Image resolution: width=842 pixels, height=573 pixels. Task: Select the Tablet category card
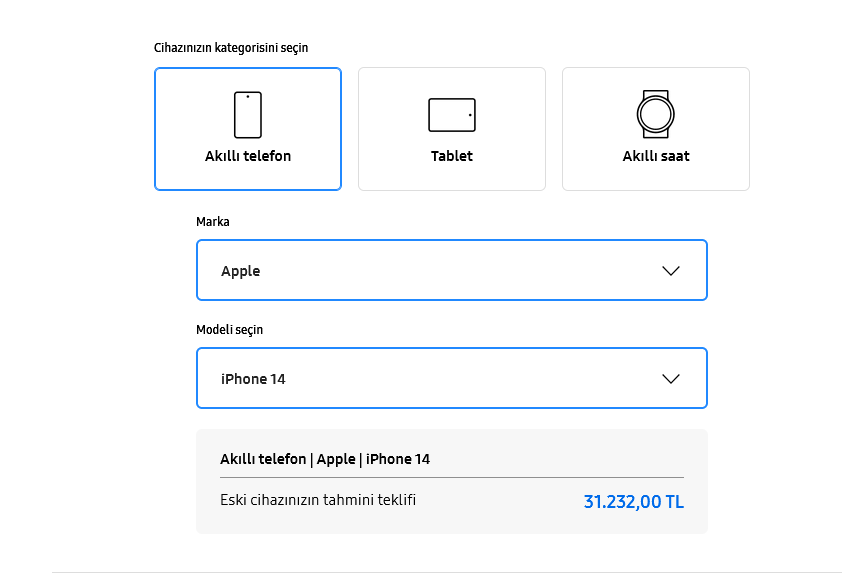(x=452, y=129)
